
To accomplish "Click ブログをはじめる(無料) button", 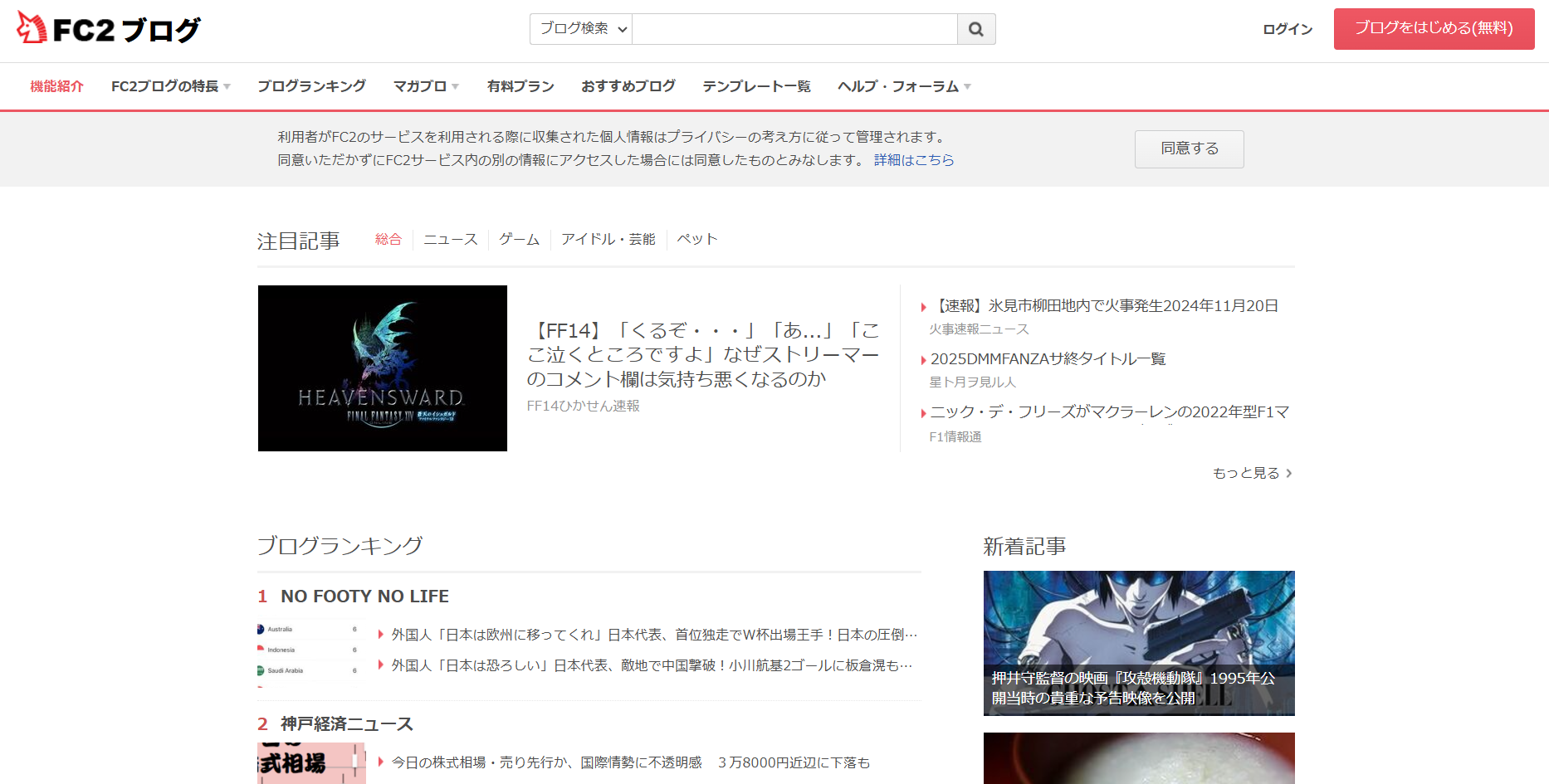I will (x=1434, y=29).
